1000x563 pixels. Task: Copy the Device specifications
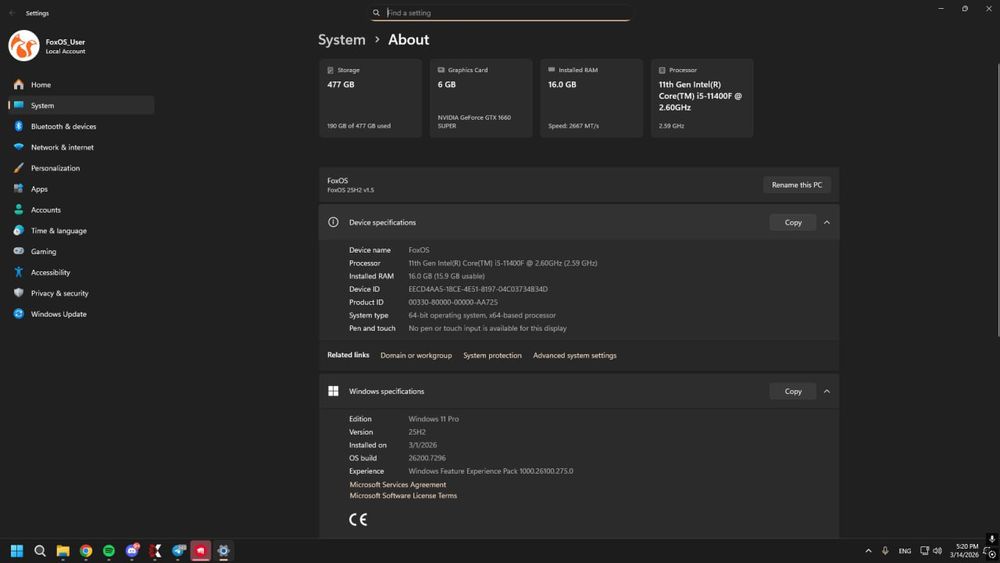click(793, 223)
